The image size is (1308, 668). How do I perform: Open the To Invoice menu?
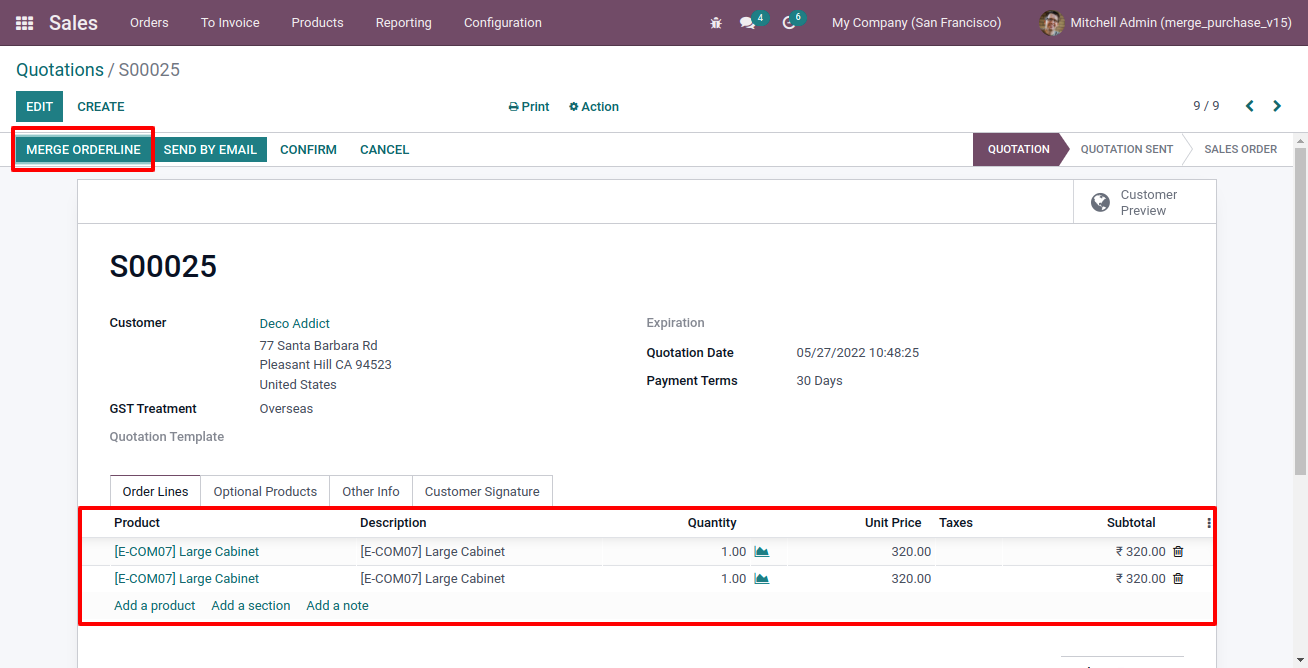(x=230, y=23)
